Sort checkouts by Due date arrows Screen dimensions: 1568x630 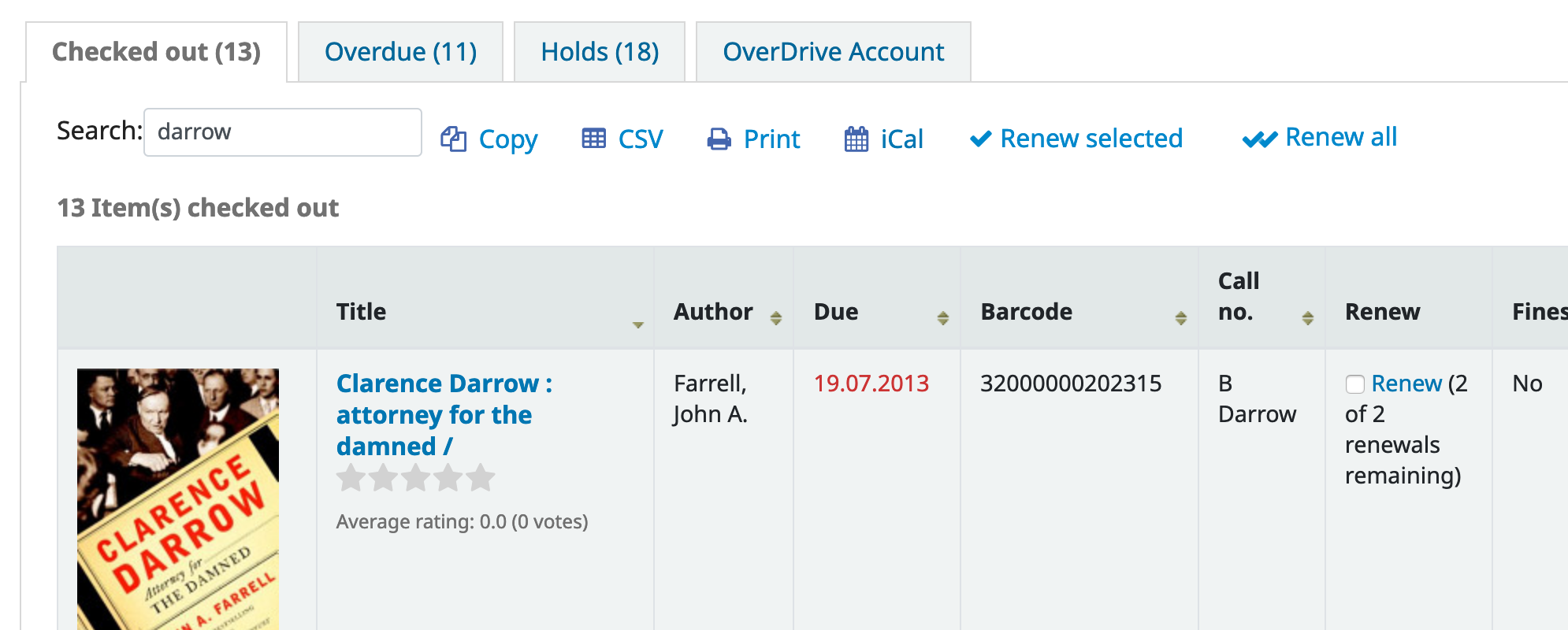[942, 317]
